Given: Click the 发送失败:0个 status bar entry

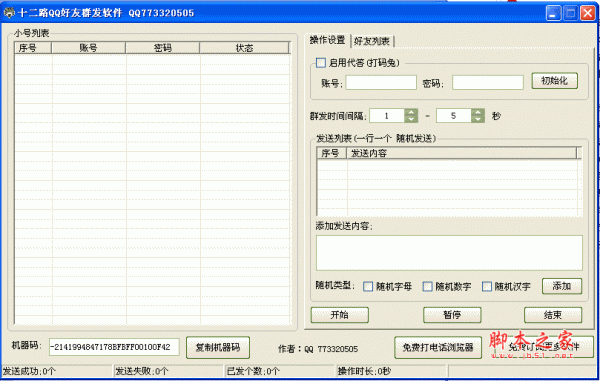Looking at the screenshot, I should pyautogui.click(x=170, y=371).
